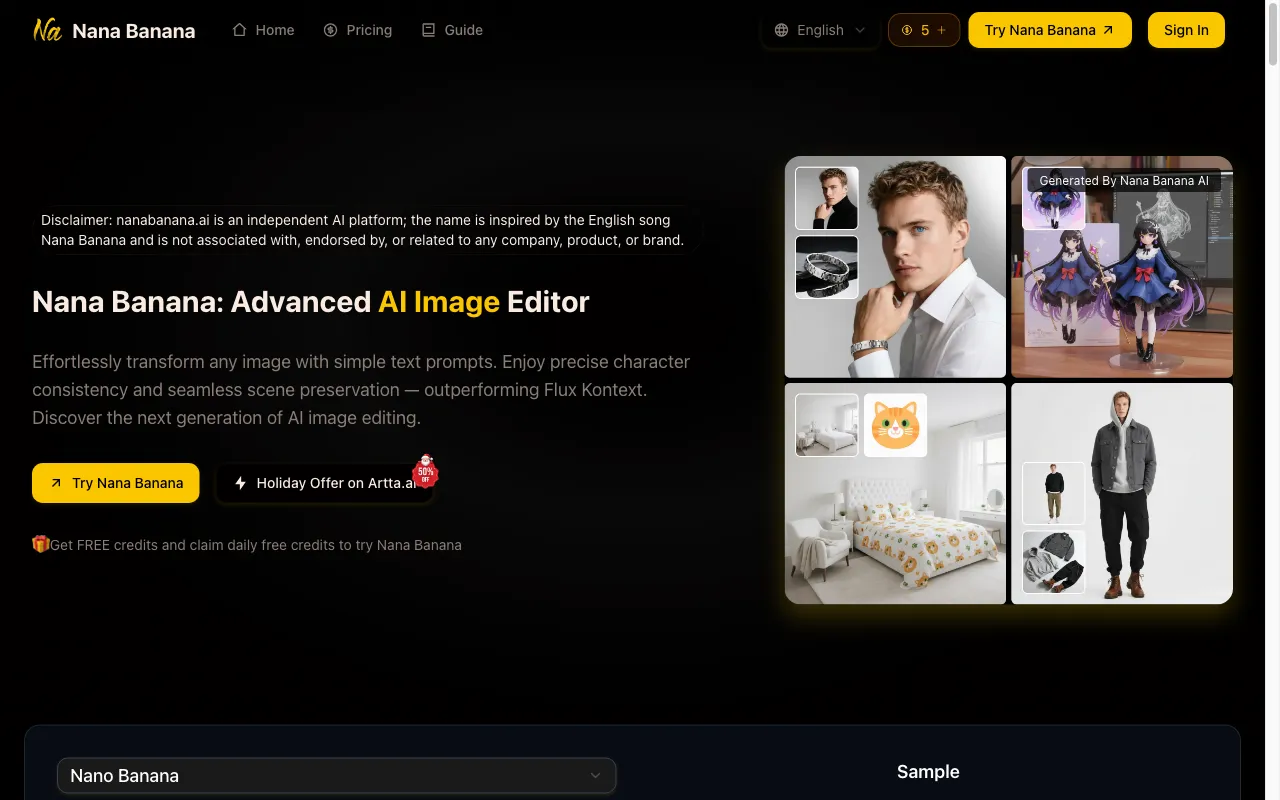Open the Home navigation link
The width and height of the screenshot is (1280, 800).
[263, 30]
